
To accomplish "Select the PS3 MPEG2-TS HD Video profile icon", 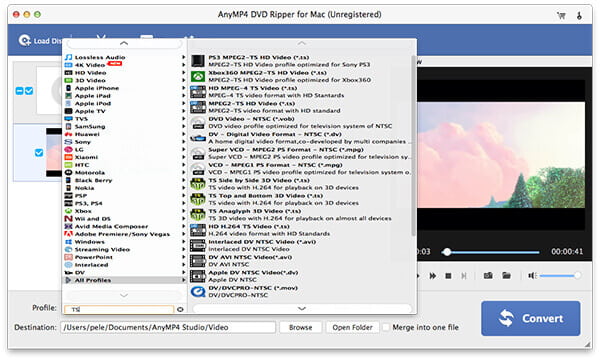I will [x=198, y=61].
